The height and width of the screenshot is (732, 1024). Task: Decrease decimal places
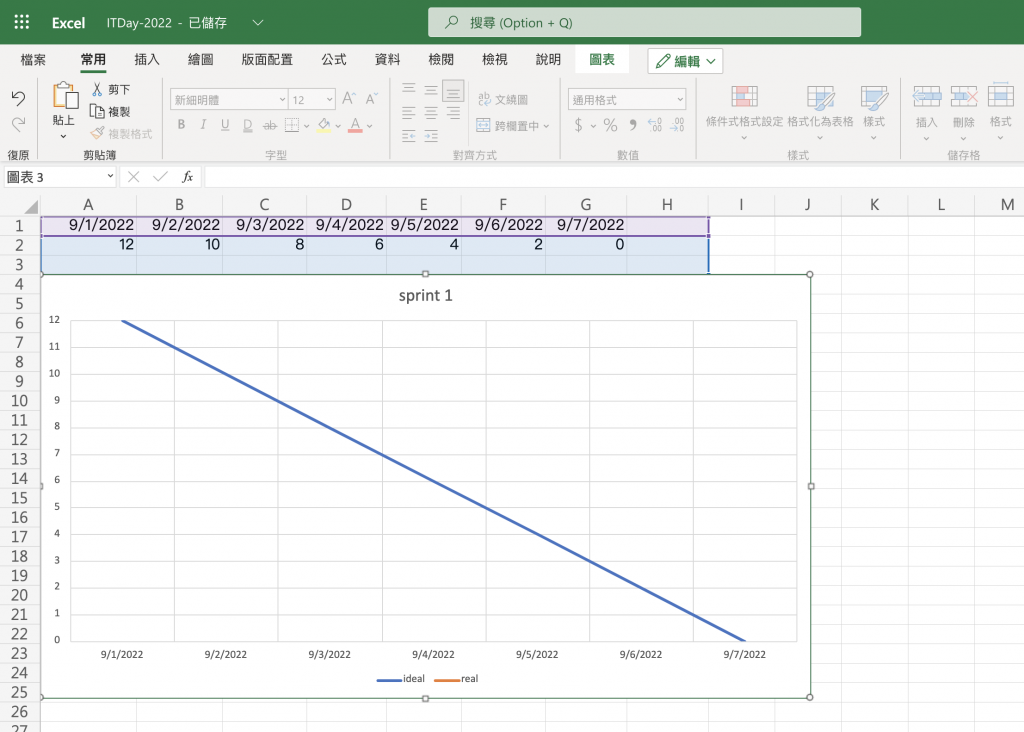pos(677,125)
